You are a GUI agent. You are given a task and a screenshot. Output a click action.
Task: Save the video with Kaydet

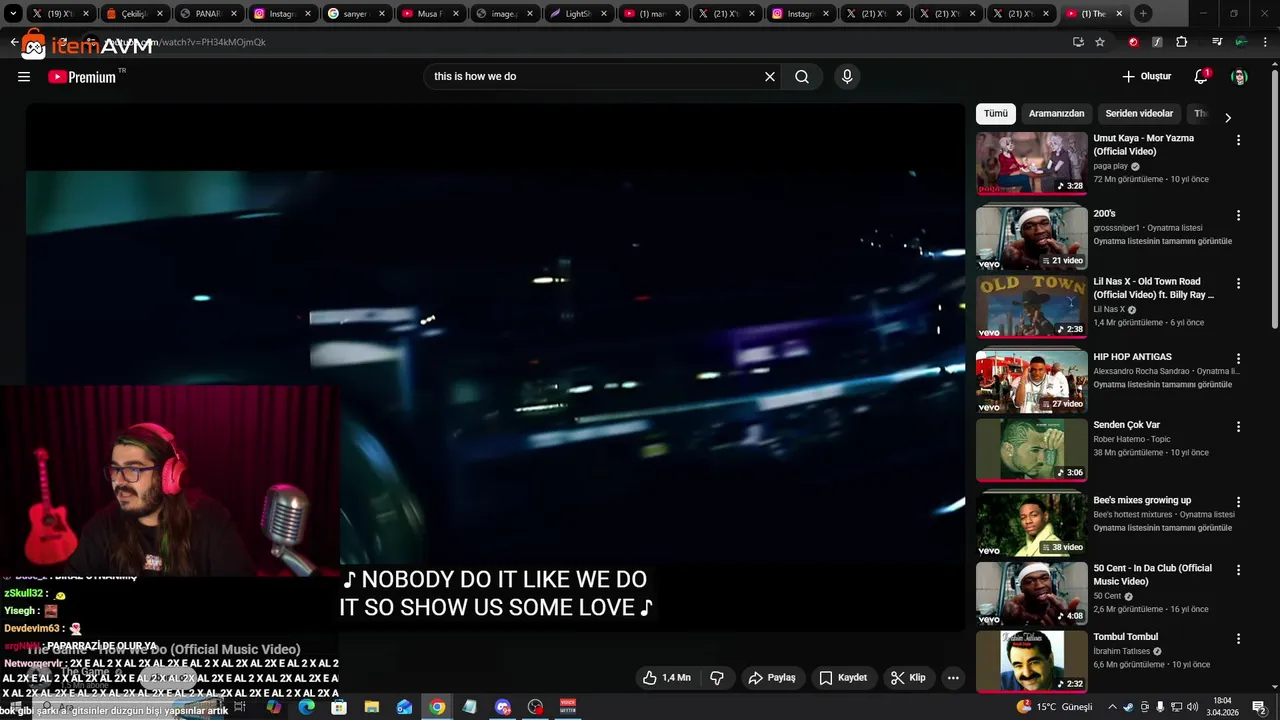pyautogui.click(x=843, y=678)
